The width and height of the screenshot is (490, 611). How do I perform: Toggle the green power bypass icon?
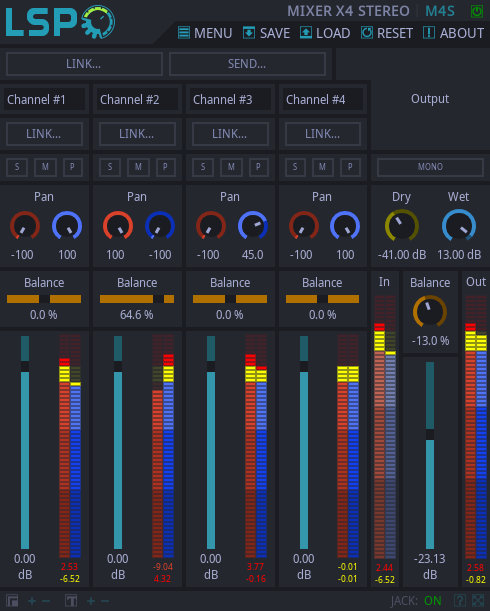tap(476, 11)
